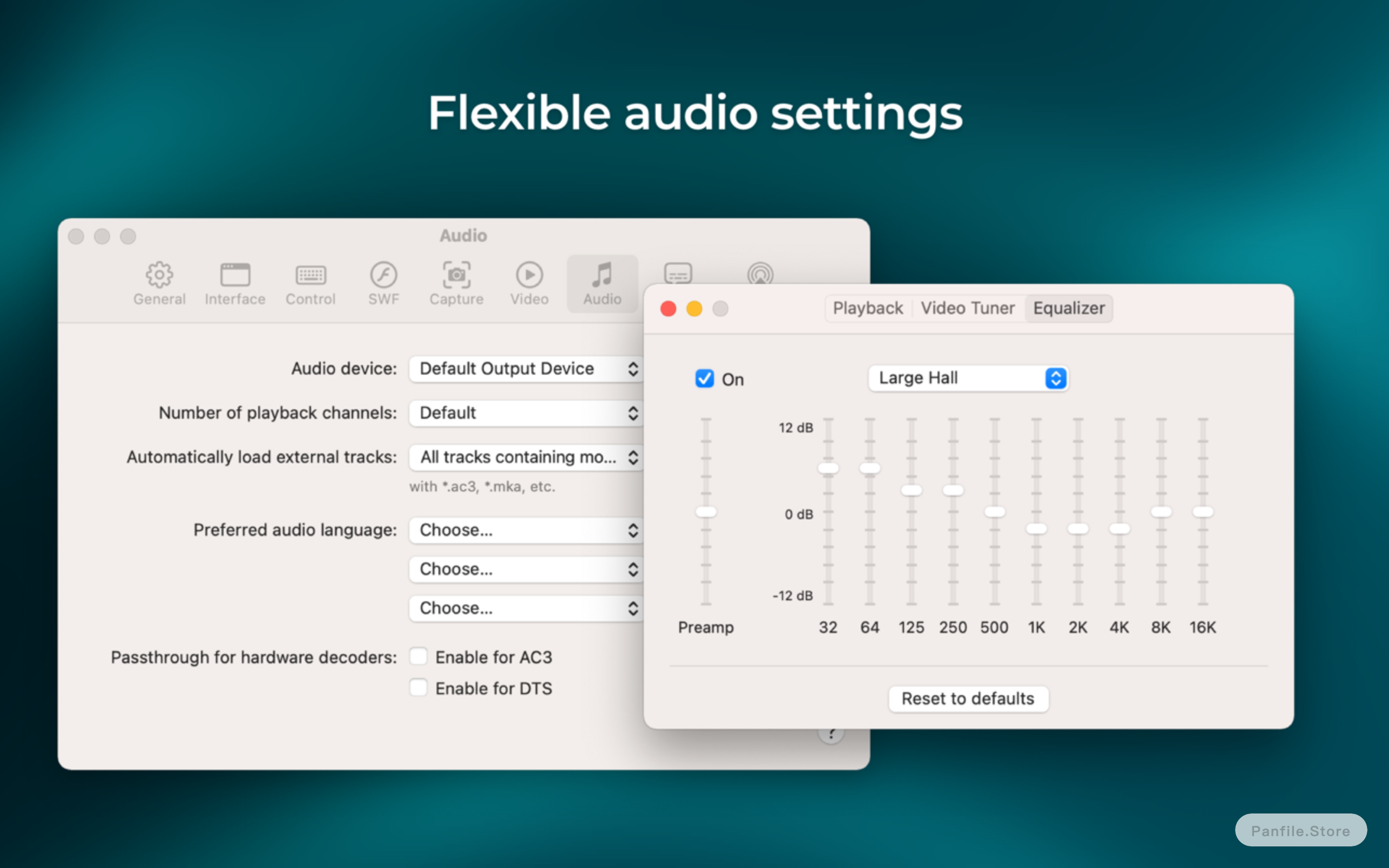This screenshot has height=868, width=1389.
Task: Open Number of playback channels dropdown
Action: click(x=525, y=413)
